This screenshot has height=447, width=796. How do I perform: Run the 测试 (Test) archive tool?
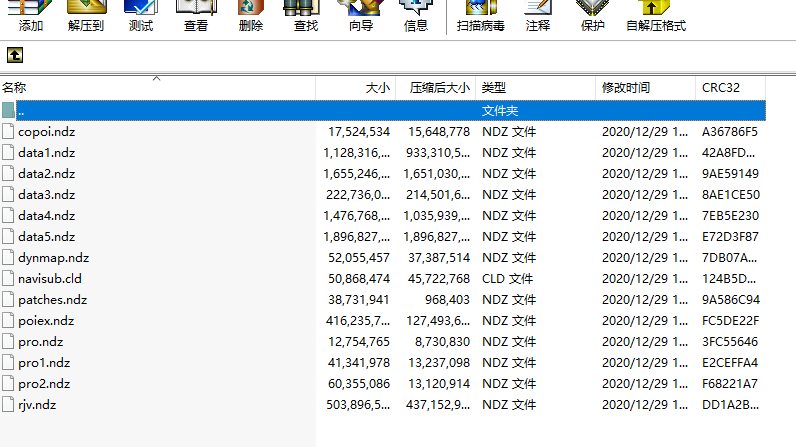(x=141, y=16)
